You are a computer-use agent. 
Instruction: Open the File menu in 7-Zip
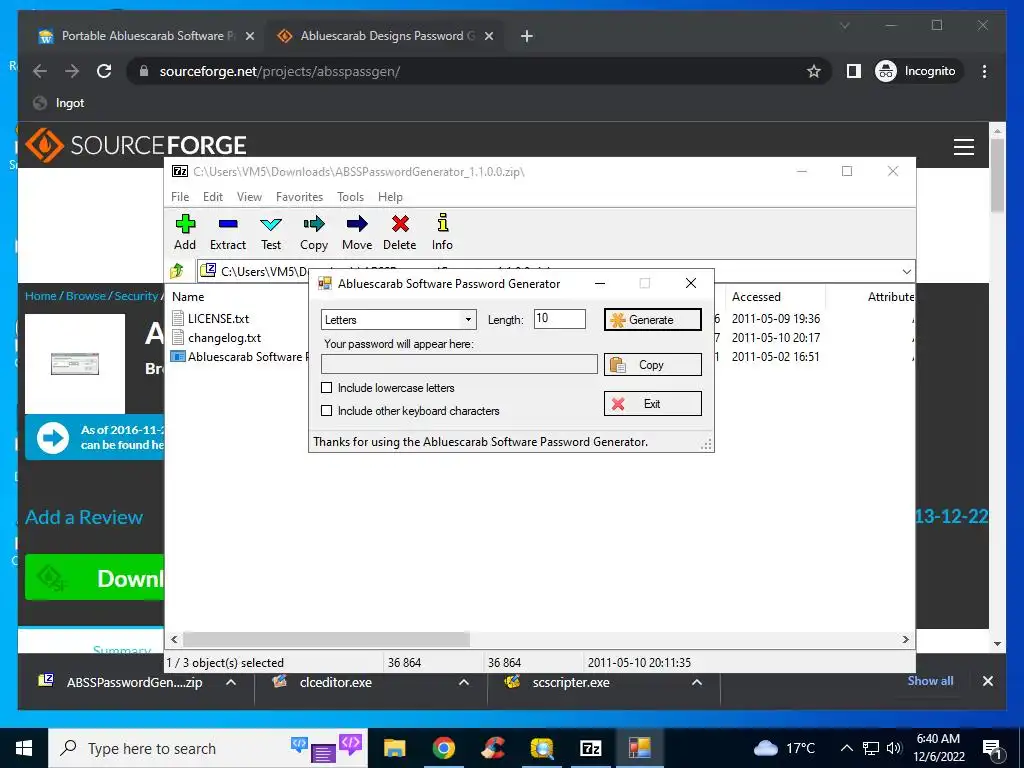coord(180,197)
